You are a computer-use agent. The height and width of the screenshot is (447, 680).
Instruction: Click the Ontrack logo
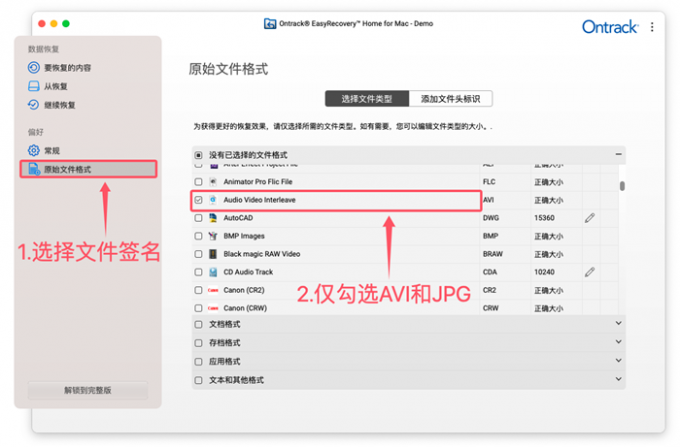click(610, 27)
